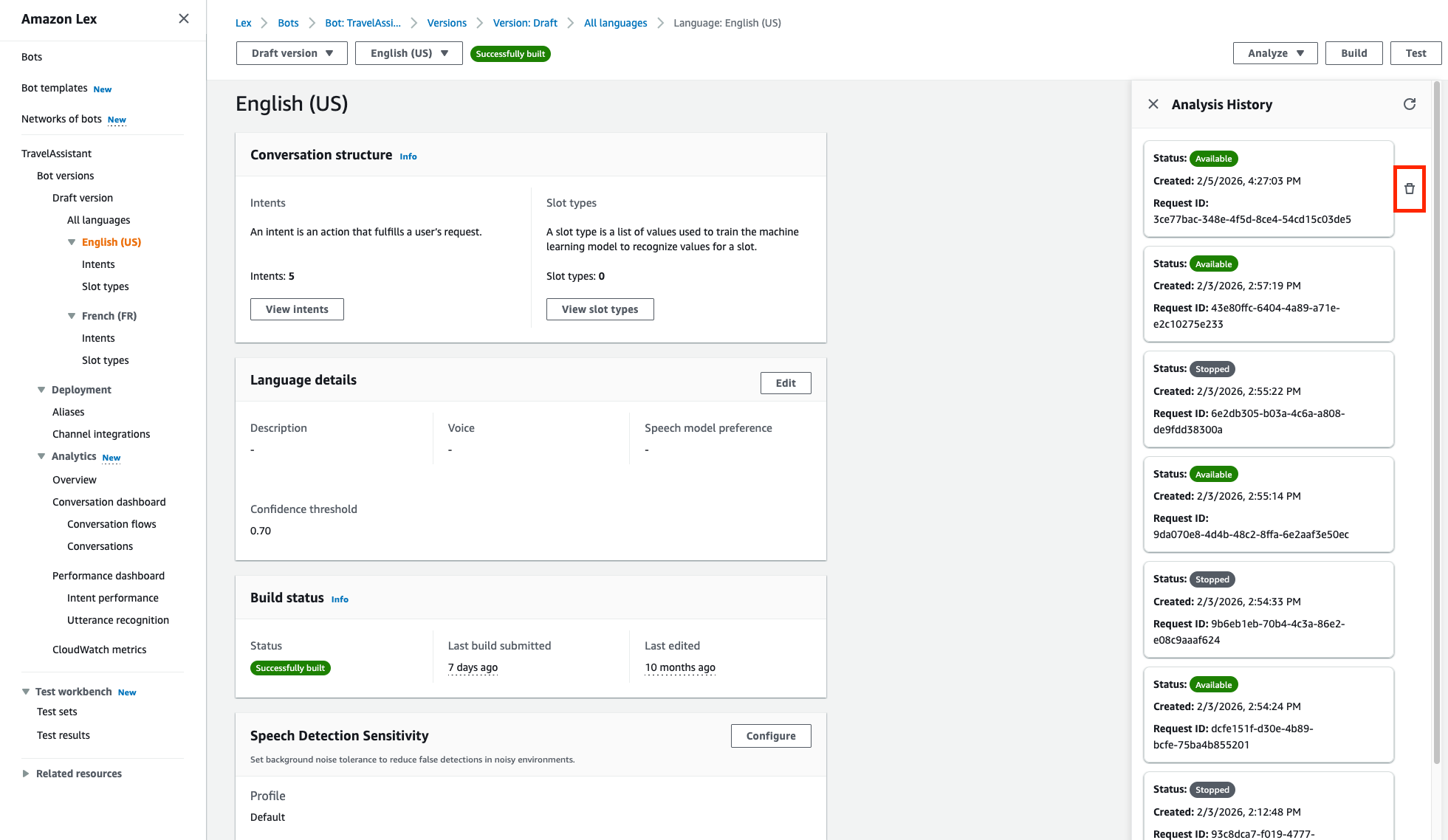The width and height of the screenshot is (1448, 840).
Task: Open Conversation dashboard in sidebar
Action: click(x=109, y=502)
